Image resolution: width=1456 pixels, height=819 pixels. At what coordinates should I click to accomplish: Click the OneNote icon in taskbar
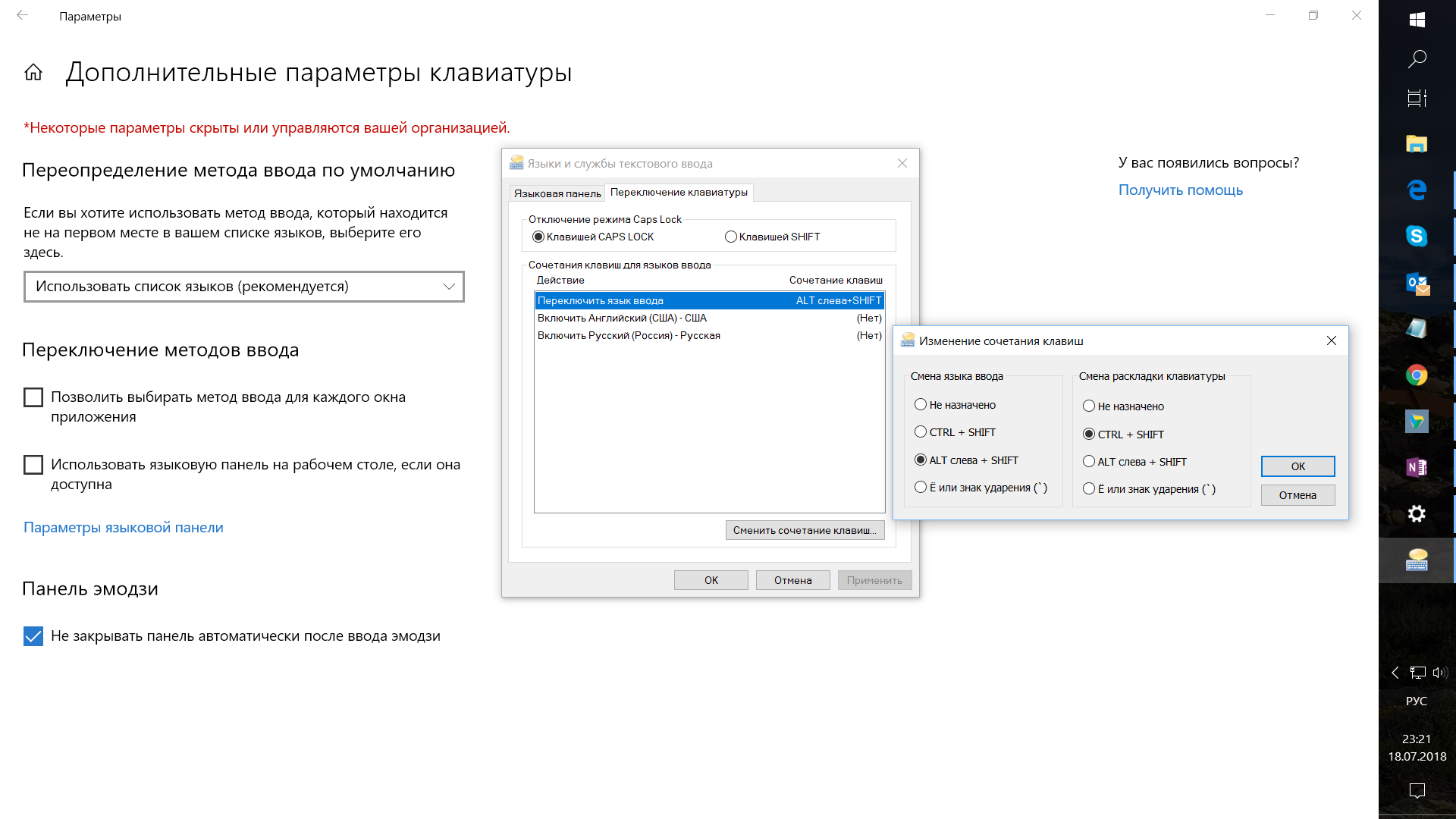click(1417, 466)
